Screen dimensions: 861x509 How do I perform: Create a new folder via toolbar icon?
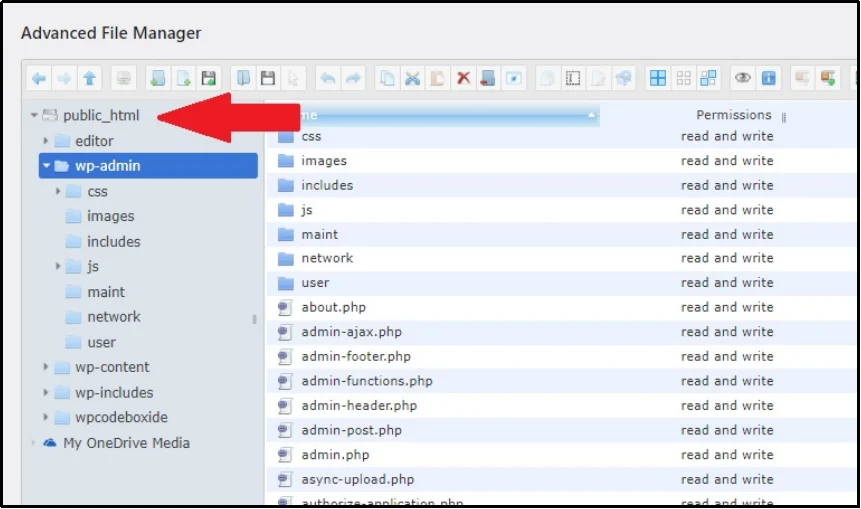(158, 79)
